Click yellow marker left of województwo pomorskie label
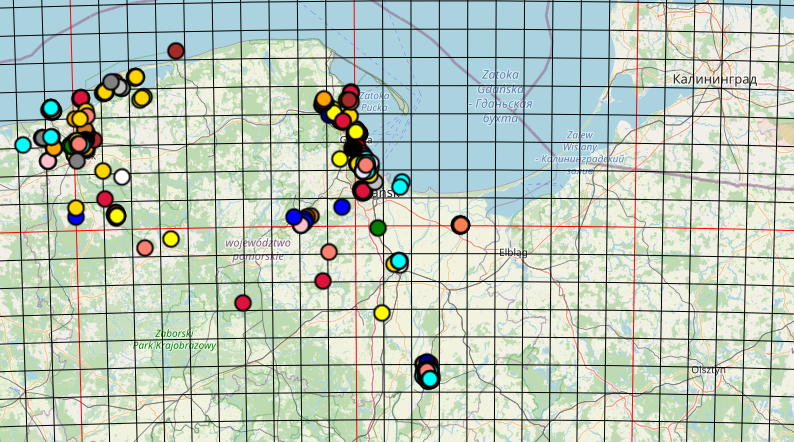This screenshot has height=442, width=794. (x=171, y=239)
